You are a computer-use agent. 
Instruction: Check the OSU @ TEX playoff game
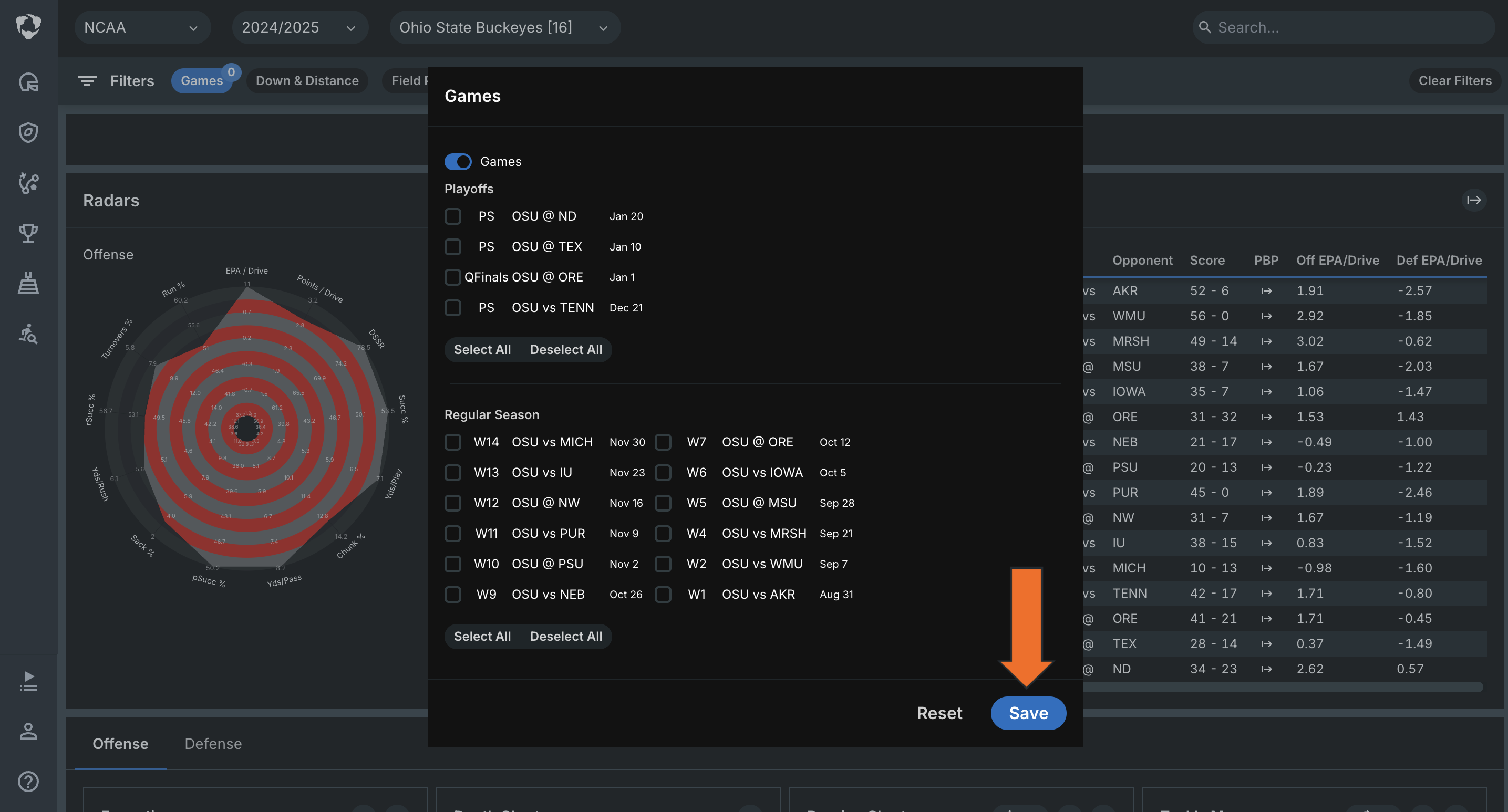(x=452, y=247)
